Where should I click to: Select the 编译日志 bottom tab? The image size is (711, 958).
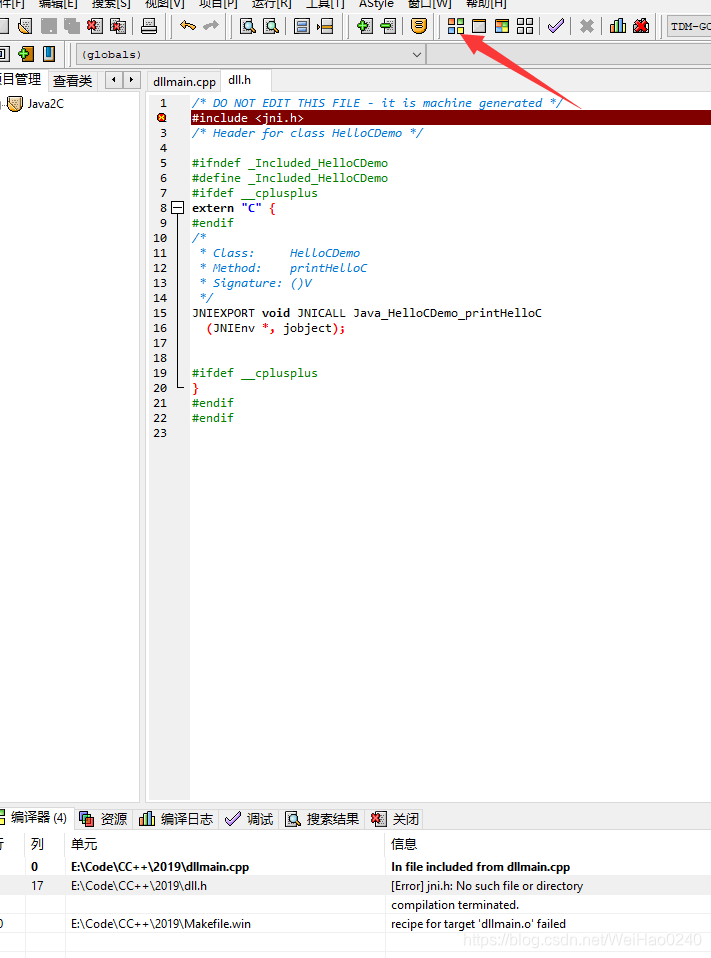point(176,819)
